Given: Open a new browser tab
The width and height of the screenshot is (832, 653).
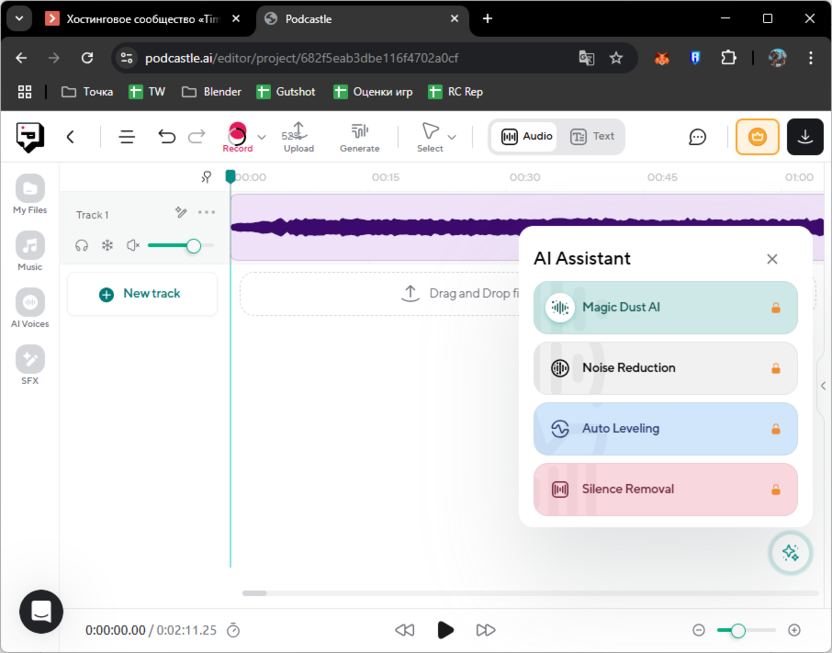Looking at the screenshot, I should tap(487, 19).
